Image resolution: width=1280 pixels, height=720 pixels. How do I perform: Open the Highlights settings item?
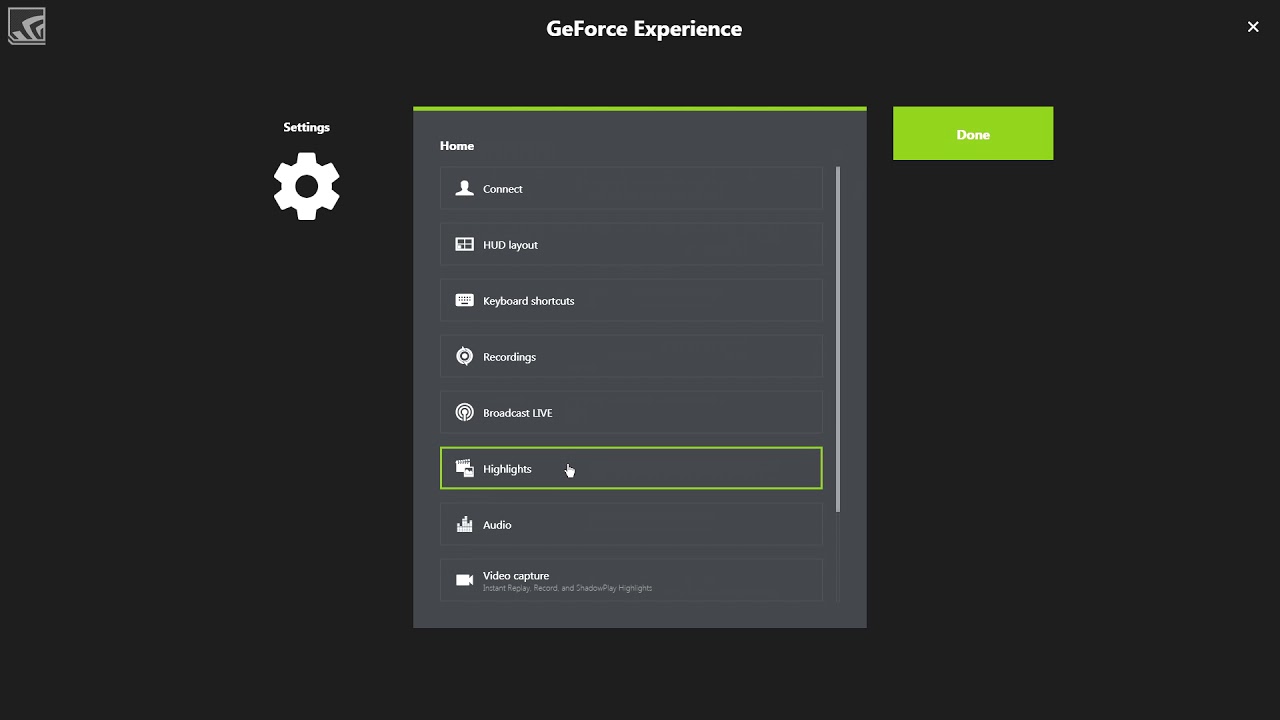(x=631, y=468)
